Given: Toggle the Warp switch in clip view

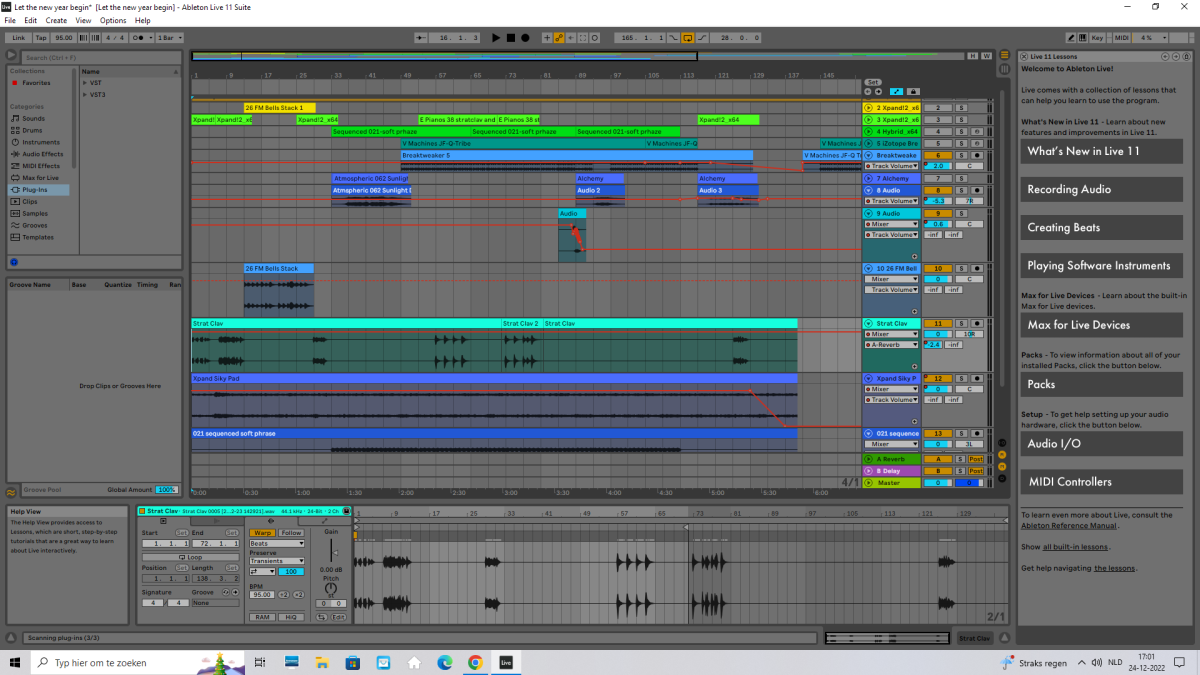Looking at the screenshot, I should point(263,533).
